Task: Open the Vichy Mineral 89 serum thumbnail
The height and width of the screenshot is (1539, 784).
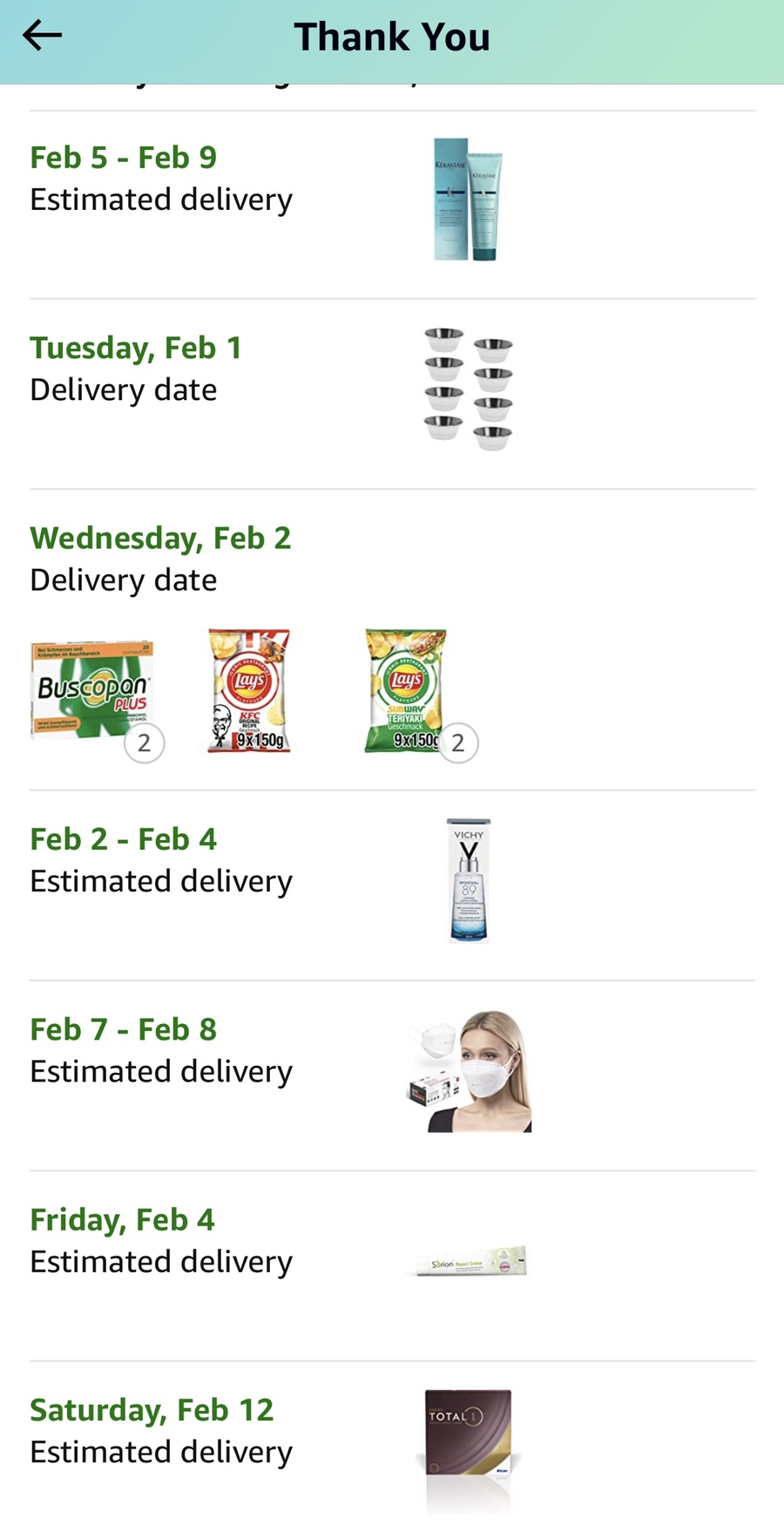Action: (x=469, y=881)
